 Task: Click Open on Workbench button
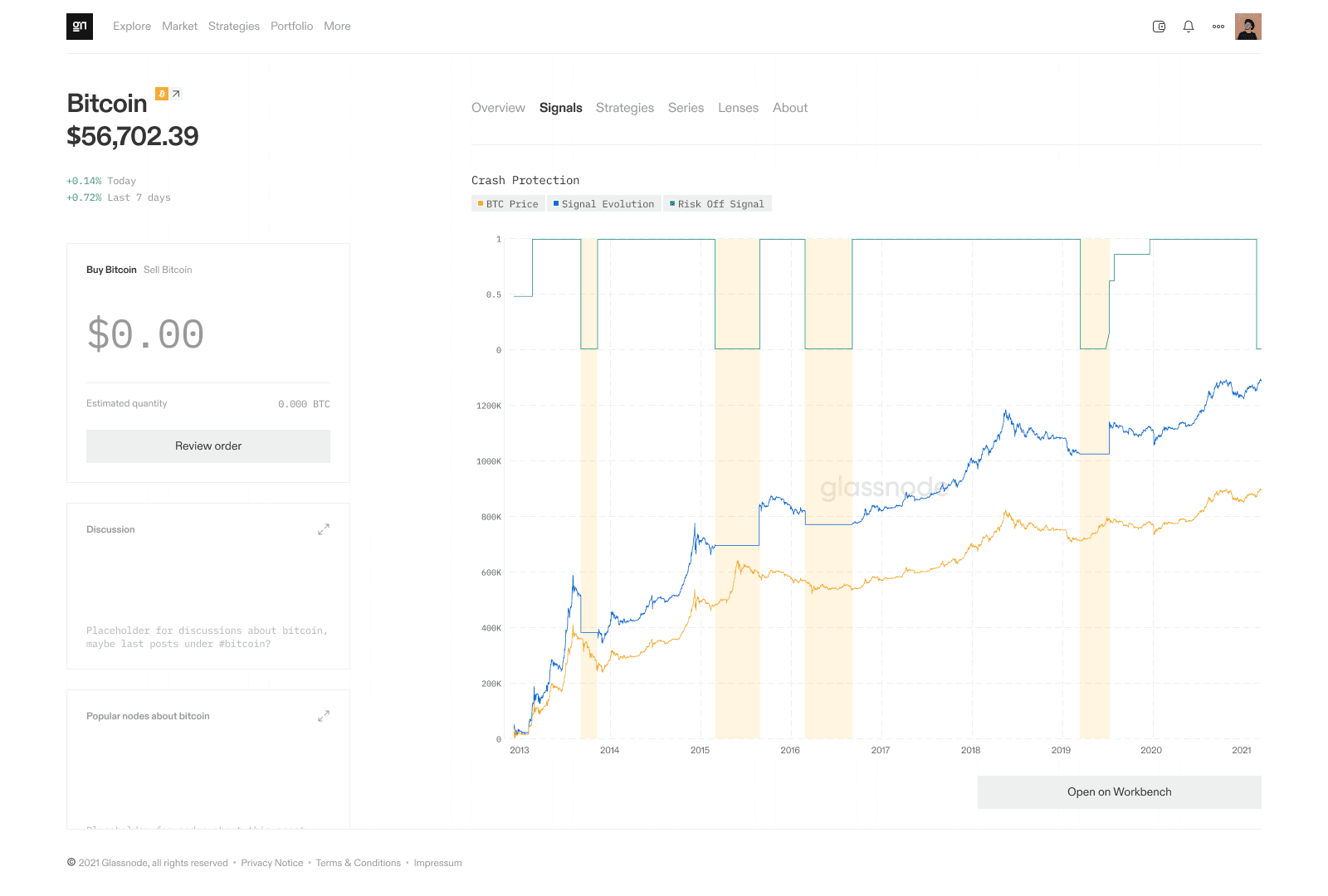tap(1119, 792)
